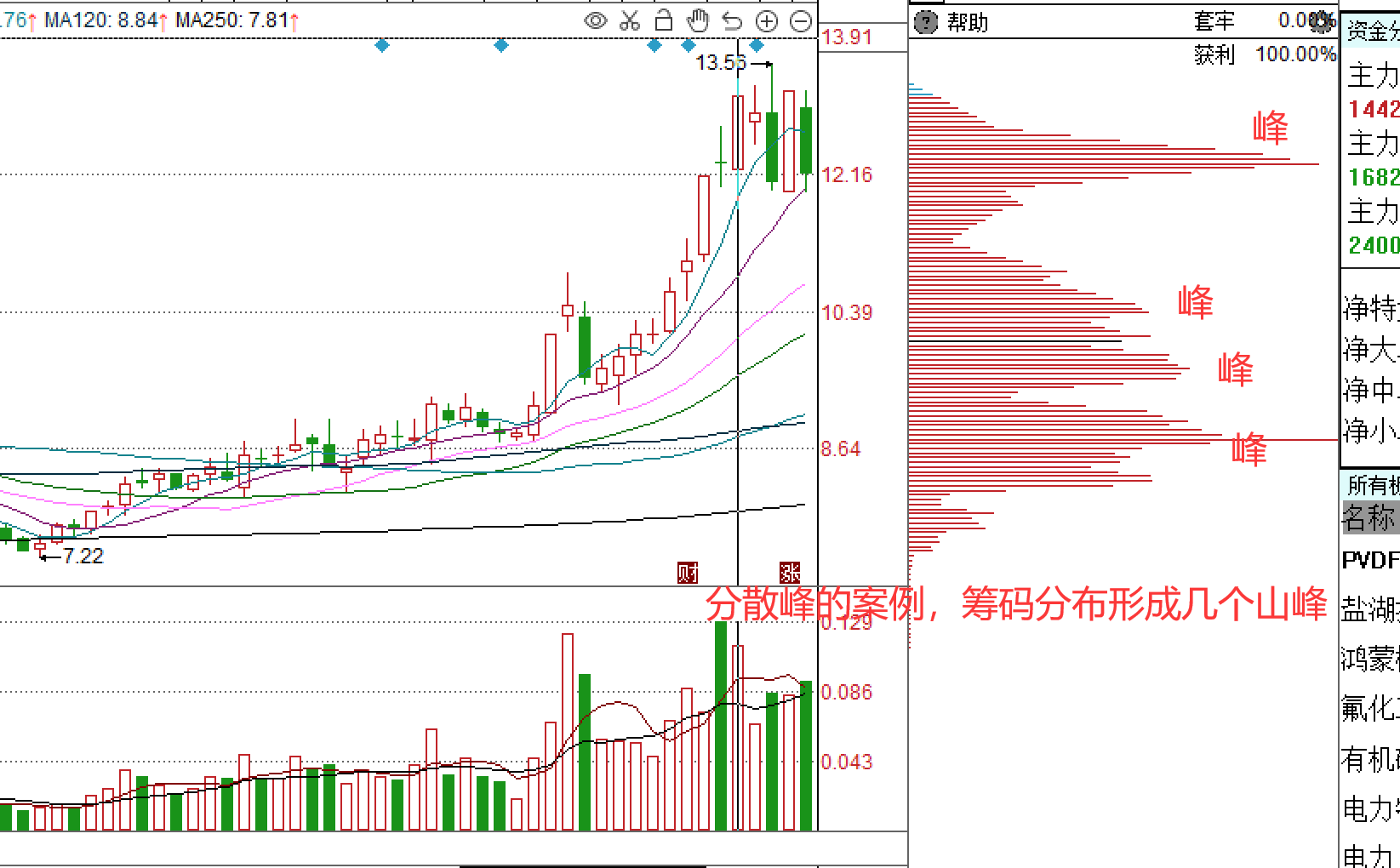This screenshot has width=1400, height=868.
Task: Click the 财 financial marker on chart
Action: click(688, 573)
